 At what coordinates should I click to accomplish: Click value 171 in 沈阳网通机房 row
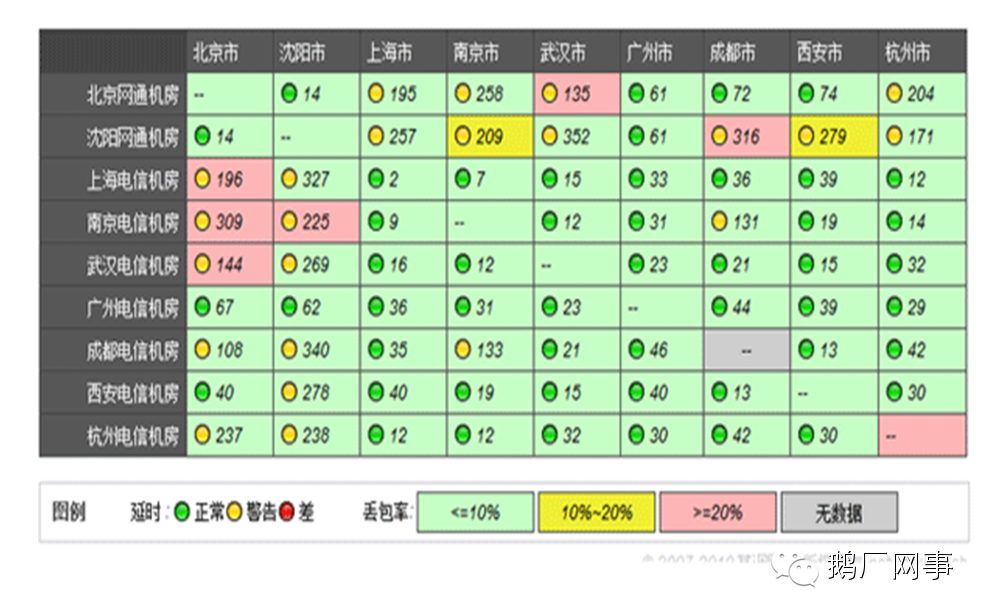click(x=920, y=137)
